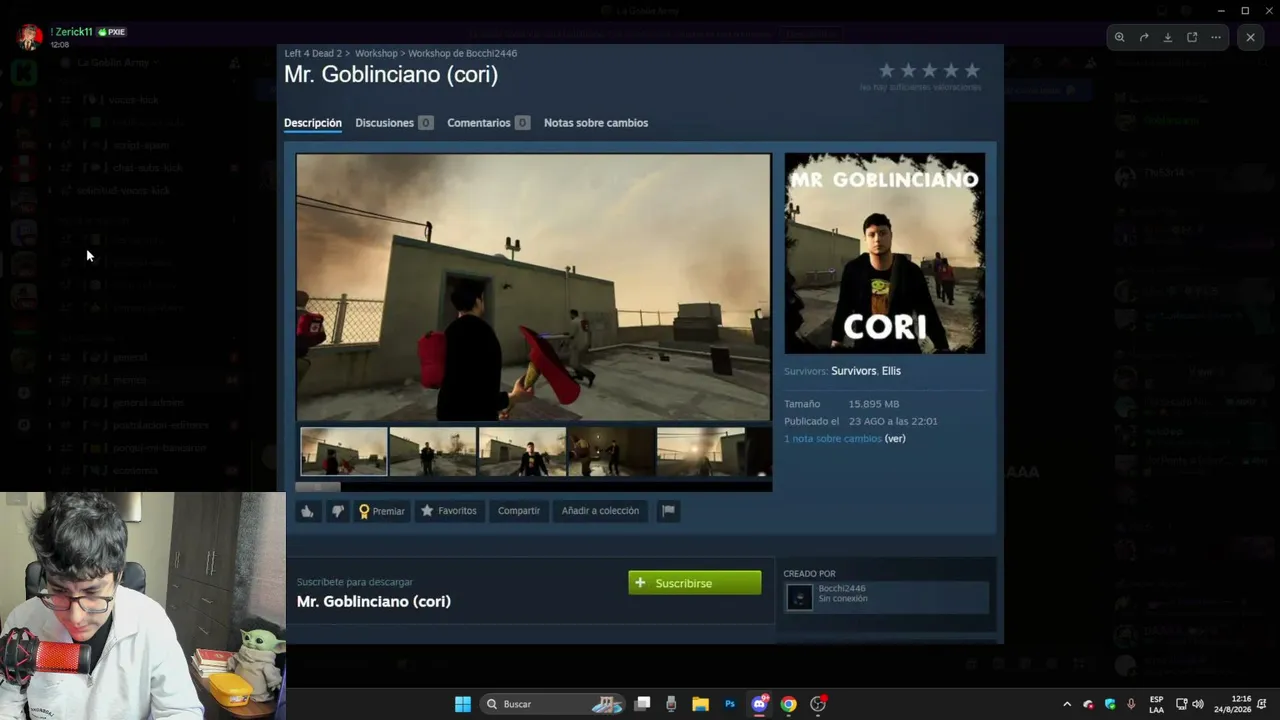
Task: Open Discord from the taskbar
Action: pyautogui.click(x=760, y=704)
